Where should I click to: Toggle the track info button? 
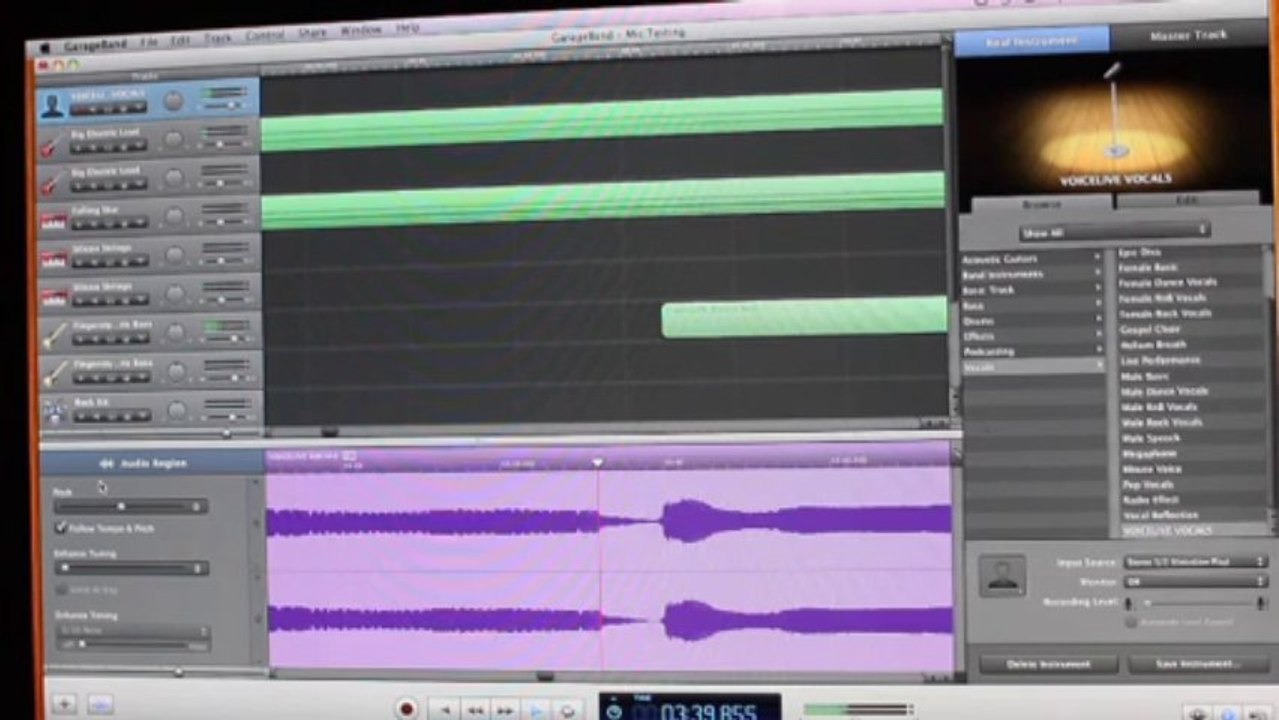[1229, 714]
